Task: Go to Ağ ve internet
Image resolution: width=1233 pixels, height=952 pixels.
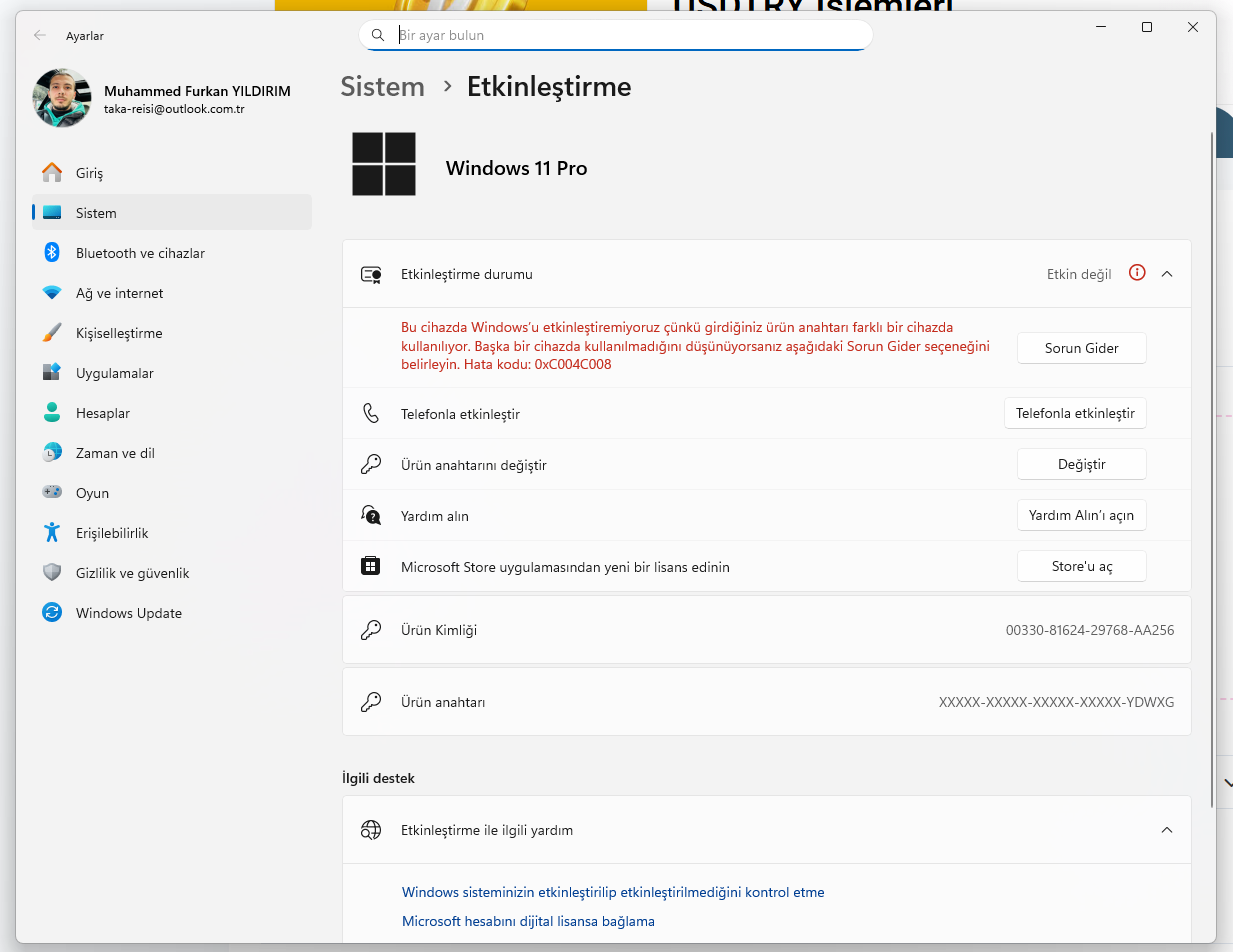Action: click(172, 293)
